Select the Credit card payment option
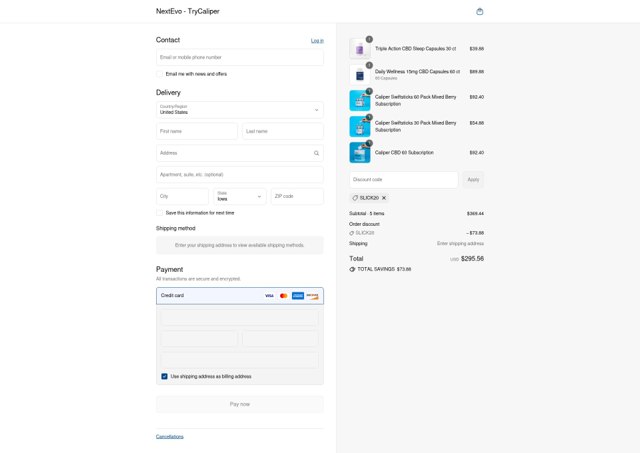Screen dimensions: 640x453 pyautogui.click(x=240, y=296)
